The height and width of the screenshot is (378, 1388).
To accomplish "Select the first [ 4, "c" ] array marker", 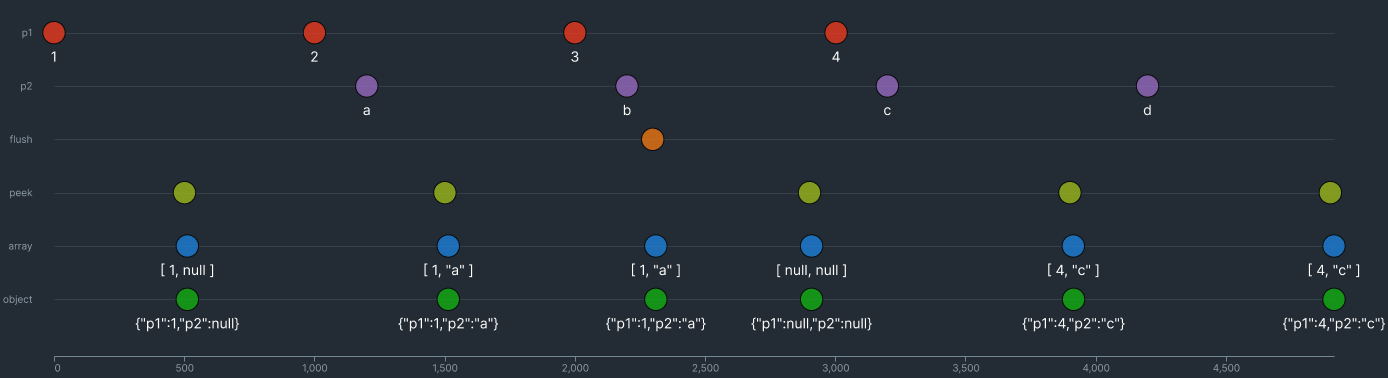I will click(x=1073, y=246).
